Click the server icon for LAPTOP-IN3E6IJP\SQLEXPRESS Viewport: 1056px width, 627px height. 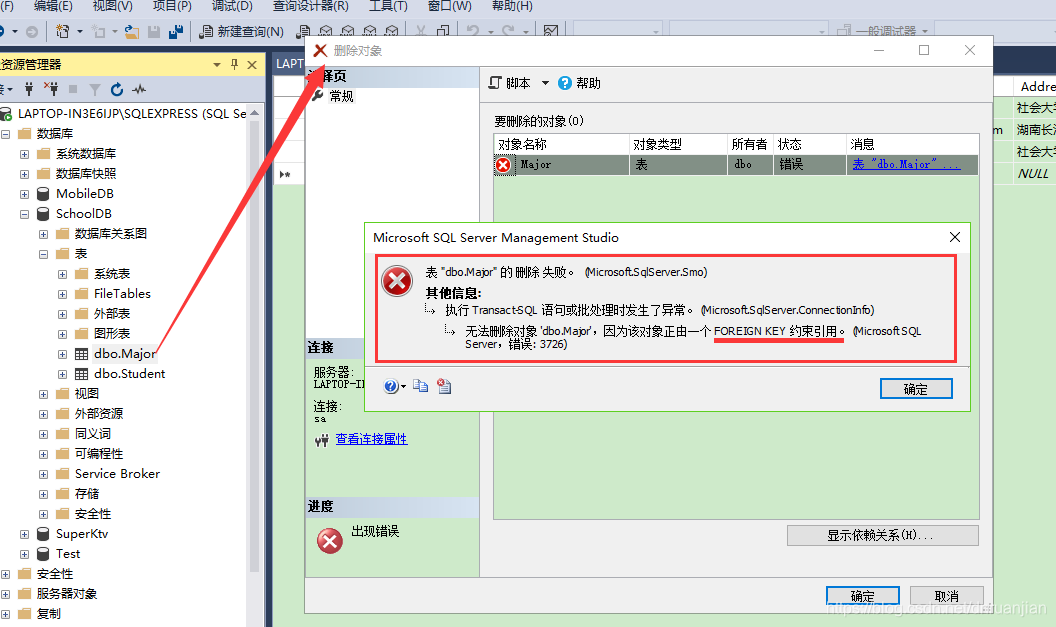click(x=5, y=114)
